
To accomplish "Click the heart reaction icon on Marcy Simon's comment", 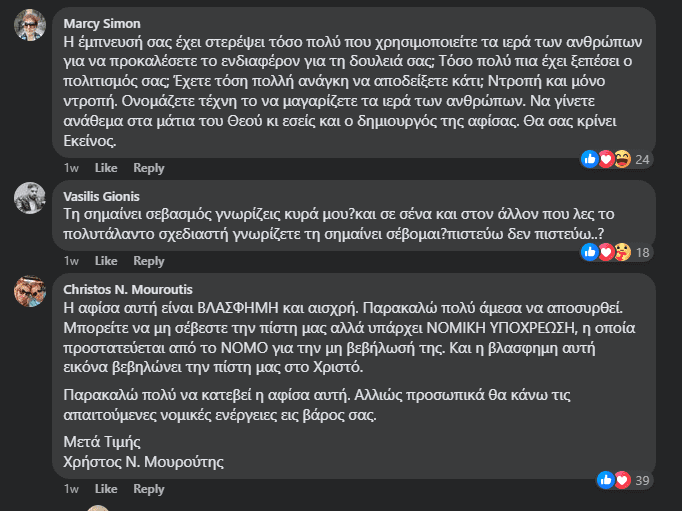I will (606, 159).
